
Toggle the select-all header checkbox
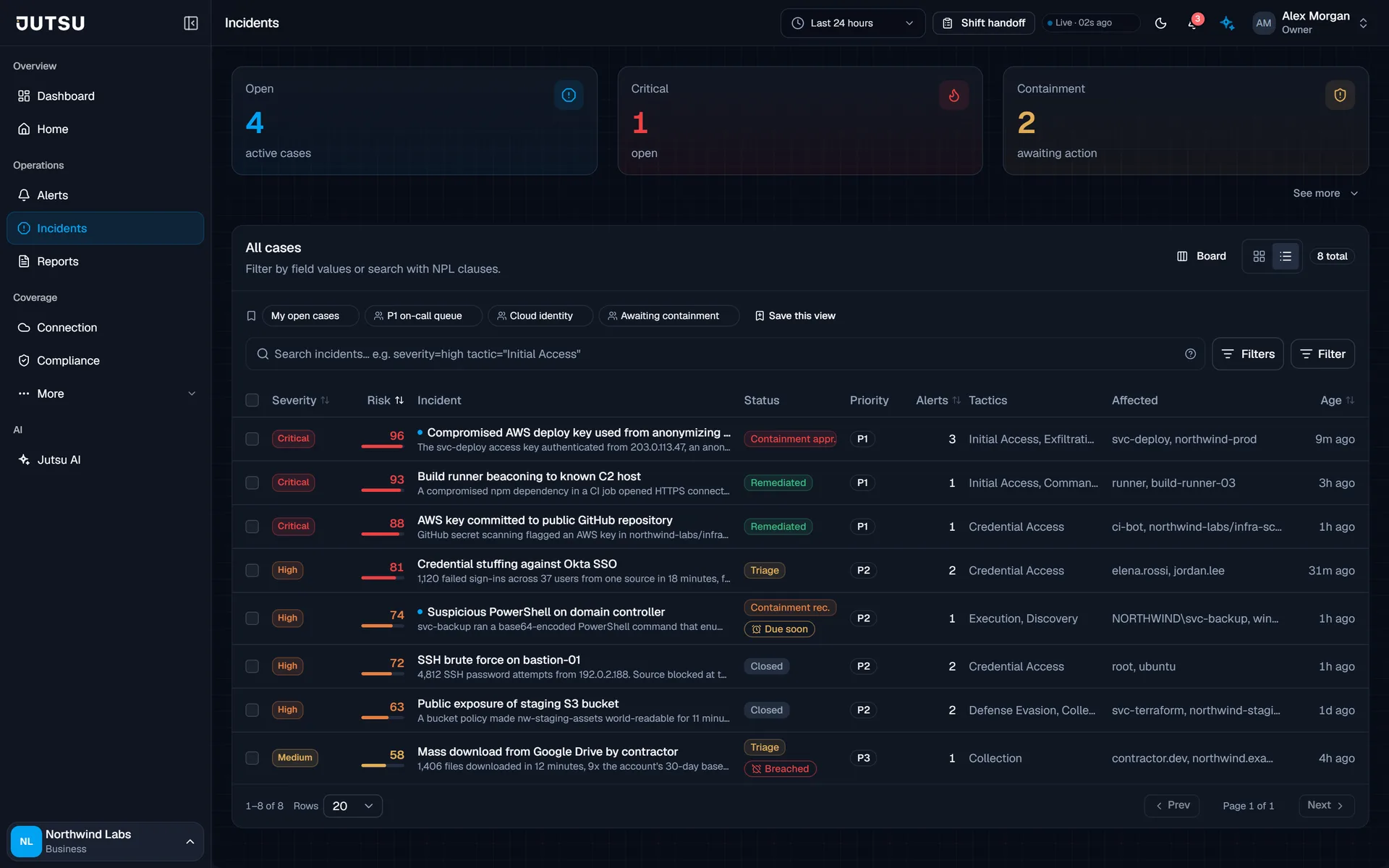tap(252, 400)
